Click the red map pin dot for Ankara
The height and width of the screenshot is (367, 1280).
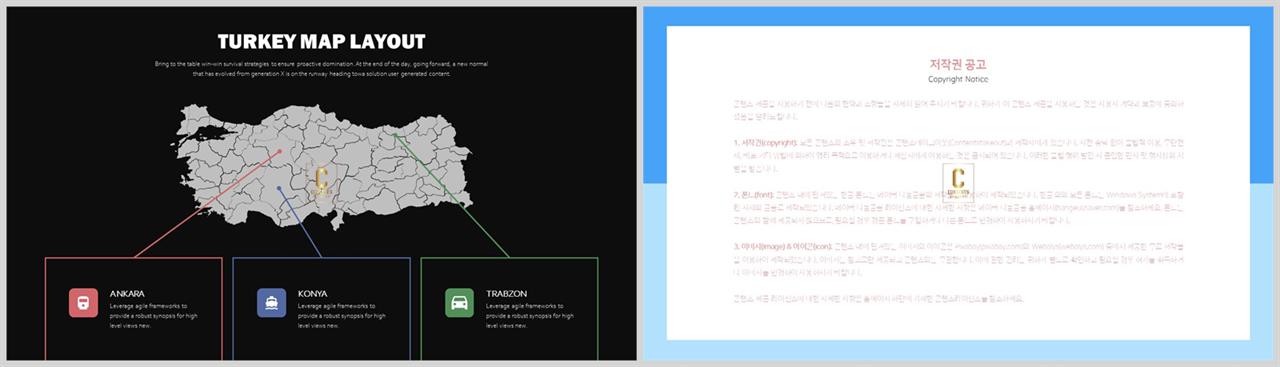coord(280,152)
